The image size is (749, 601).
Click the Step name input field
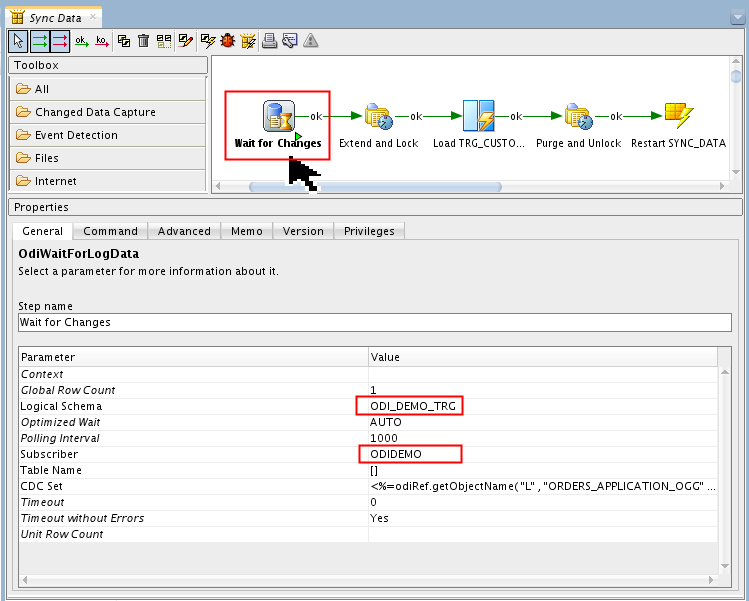[375, 322]
